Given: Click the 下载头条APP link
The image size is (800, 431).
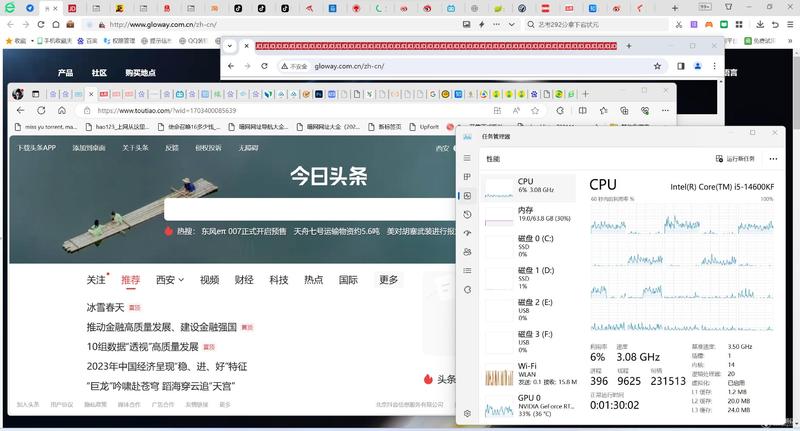Looking at the screenshot, I should pos(36,148).
